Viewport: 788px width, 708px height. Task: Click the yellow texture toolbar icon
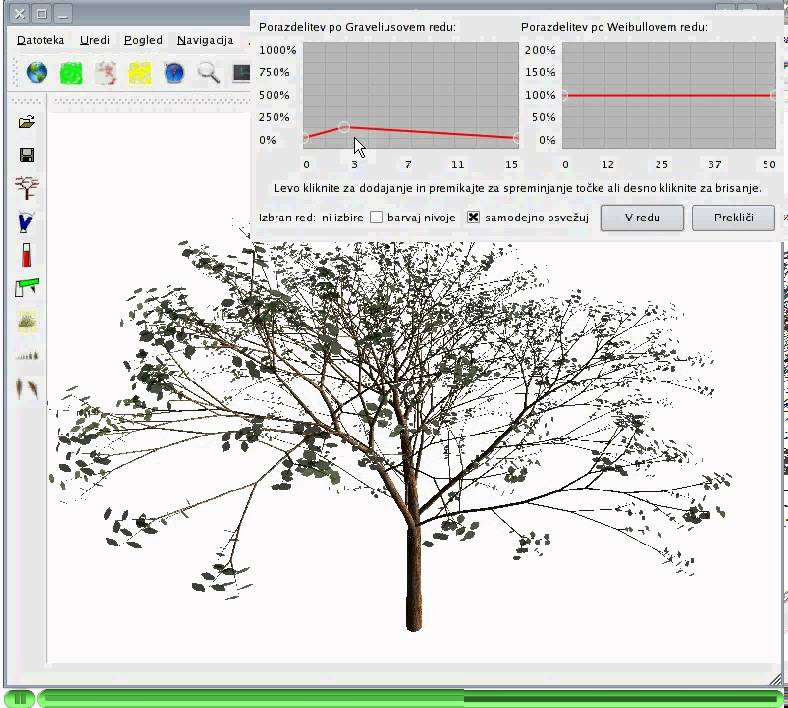pyautogui.click(x=140, y=73)
